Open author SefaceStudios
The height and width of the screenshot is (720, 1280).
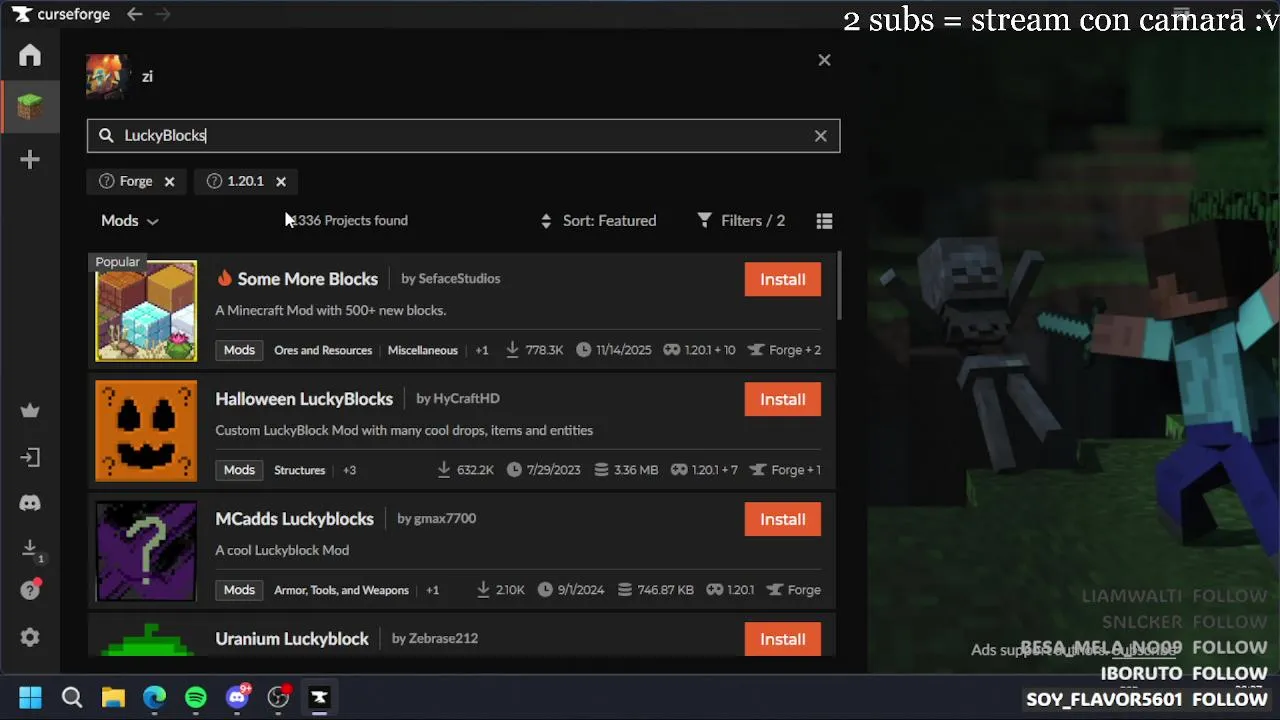coord(459,279)
